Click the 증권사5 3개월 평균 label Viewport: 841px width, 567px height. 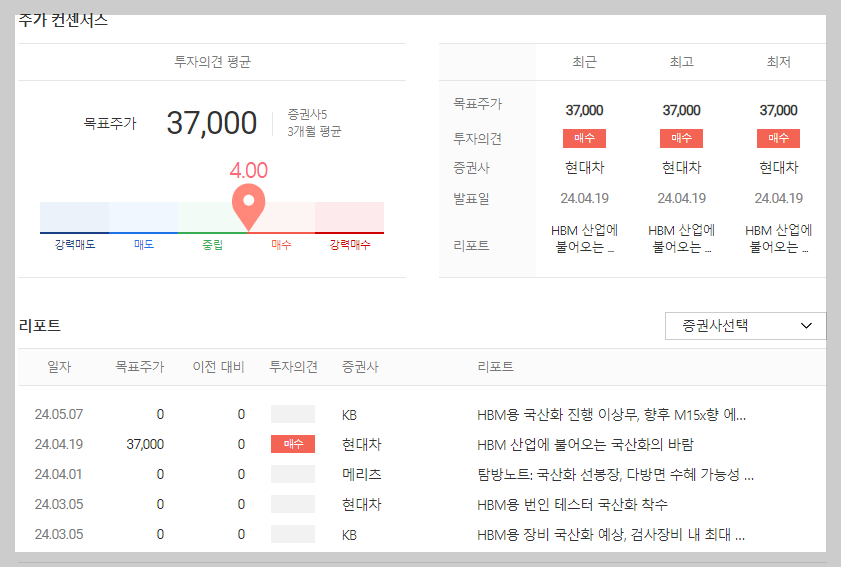[x=314, y=123]
